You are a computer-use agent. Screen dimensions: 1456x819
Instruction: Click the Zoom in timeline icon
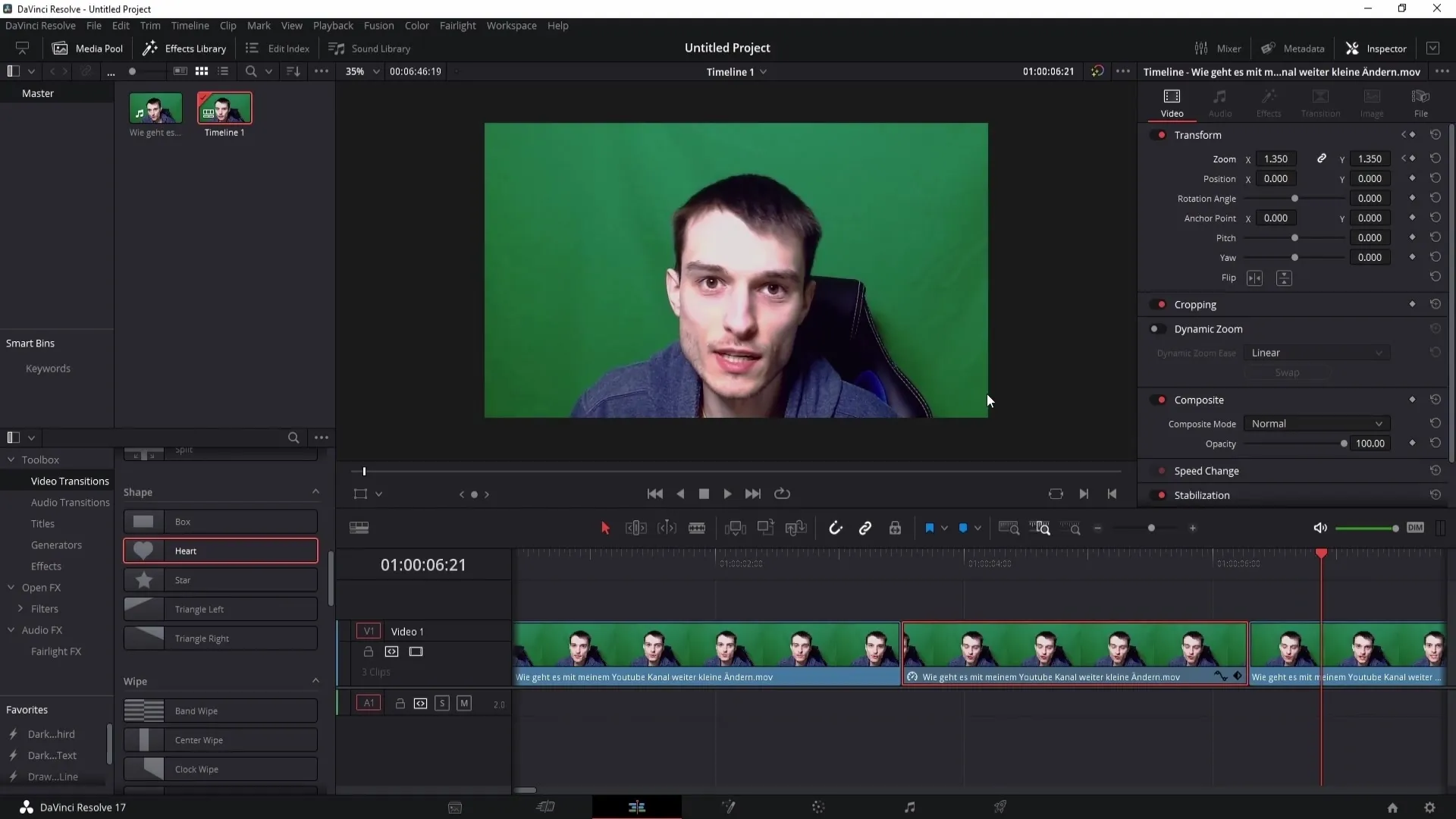pyautogui.click(x=1193, y=528)
